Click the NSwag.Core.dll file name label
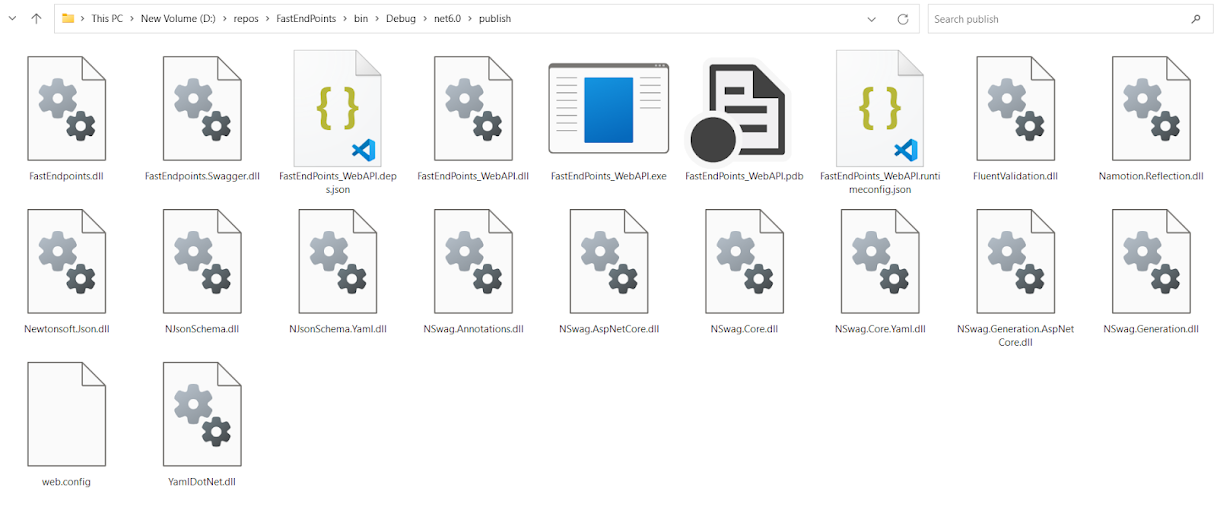The height and width of the screenshot is (532, 1217). click(x=744, y=329)
